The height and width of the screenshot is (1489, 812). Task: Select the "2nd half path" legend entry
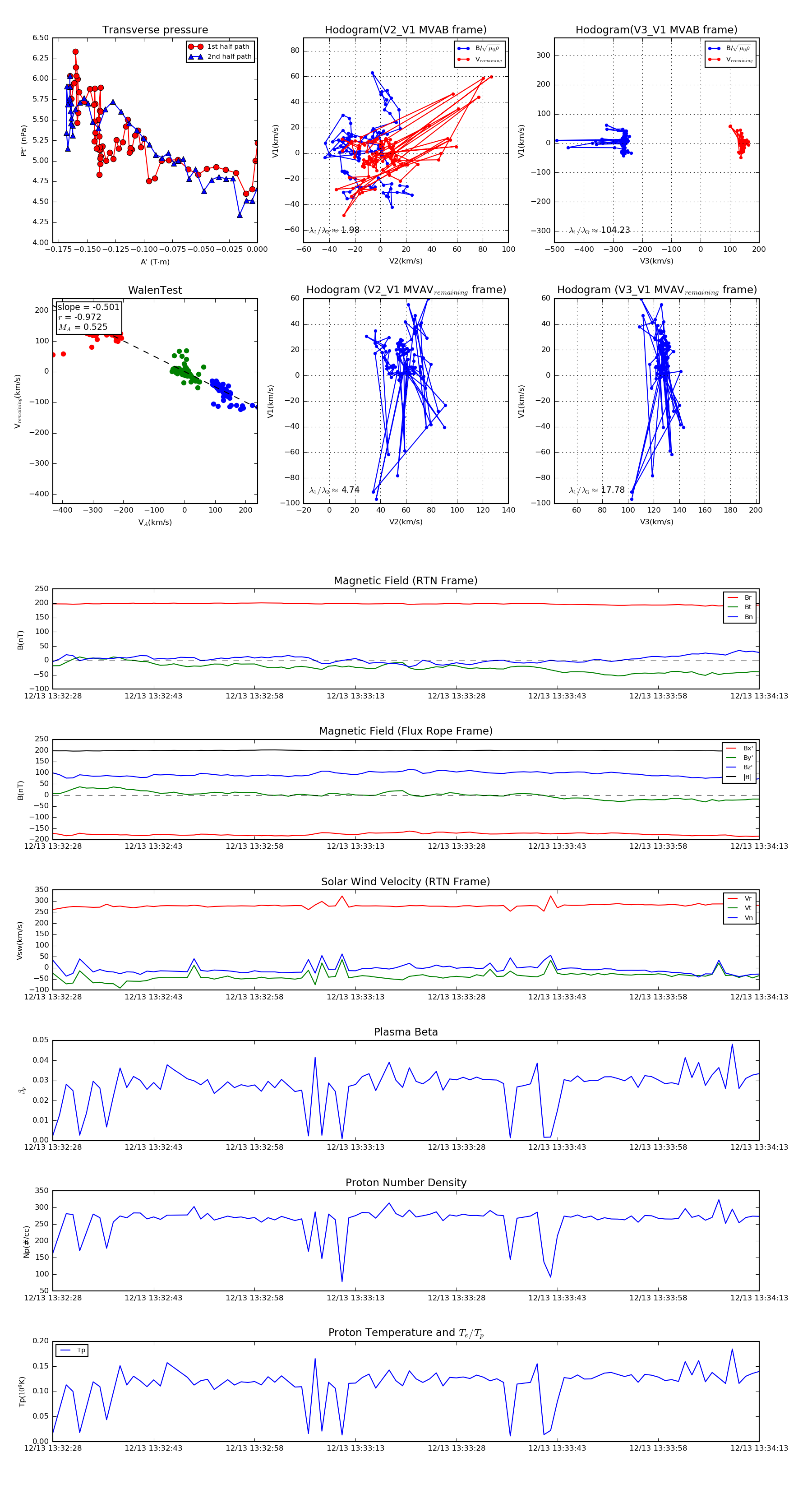pos(220,57)
